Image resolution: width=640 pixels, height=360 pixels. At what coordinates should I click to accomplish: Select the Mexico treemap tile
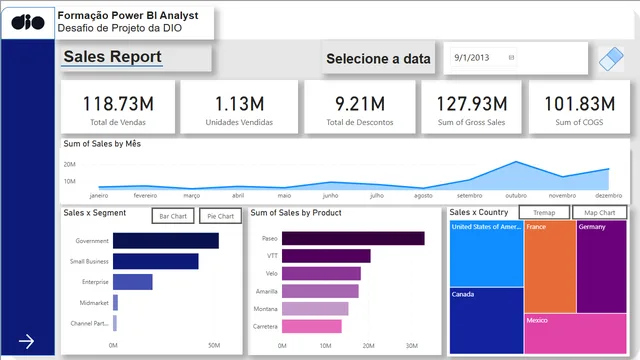coord(576,334)
